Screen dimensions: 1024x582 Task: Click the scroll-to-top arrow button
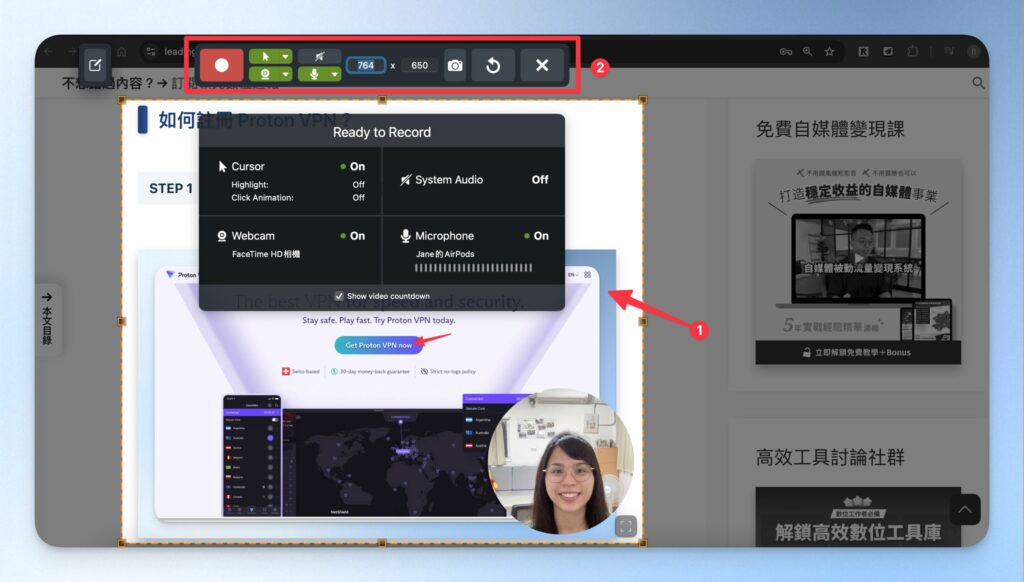(x=965, y=509)
